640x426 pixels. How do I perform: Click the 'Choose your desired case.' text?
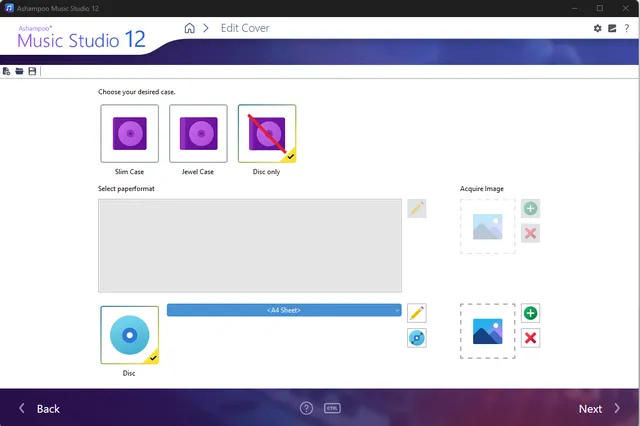(x=137, y=92)
